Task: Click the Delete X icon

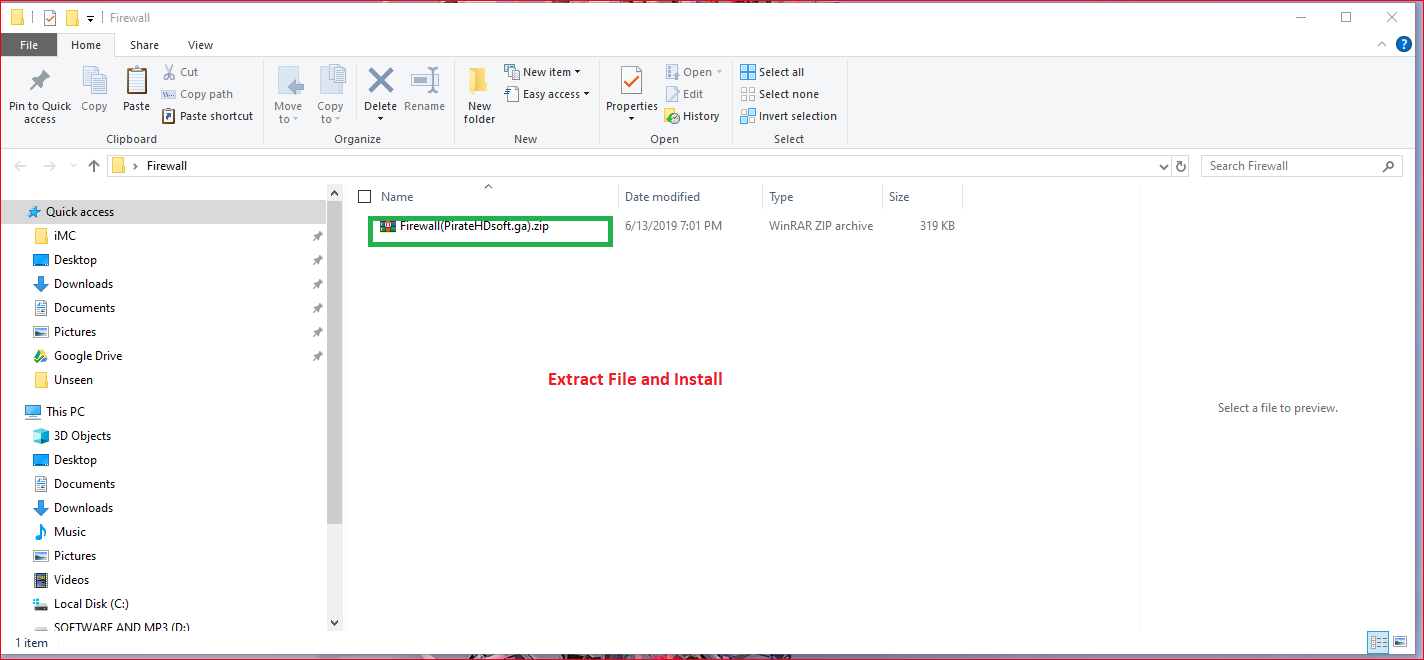Action: tap(380, 80)
